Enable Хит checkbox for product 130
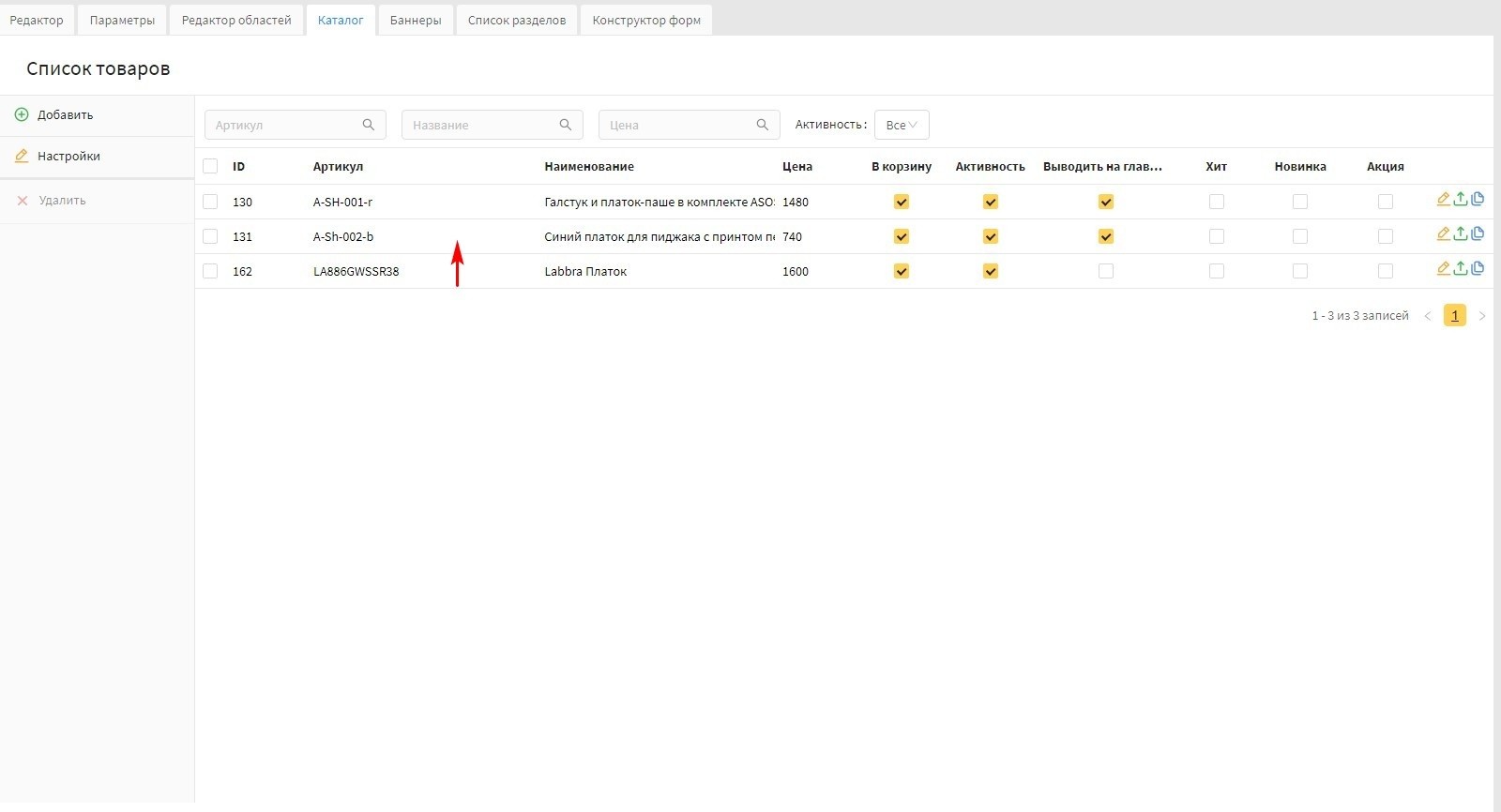 point(1217,202)
